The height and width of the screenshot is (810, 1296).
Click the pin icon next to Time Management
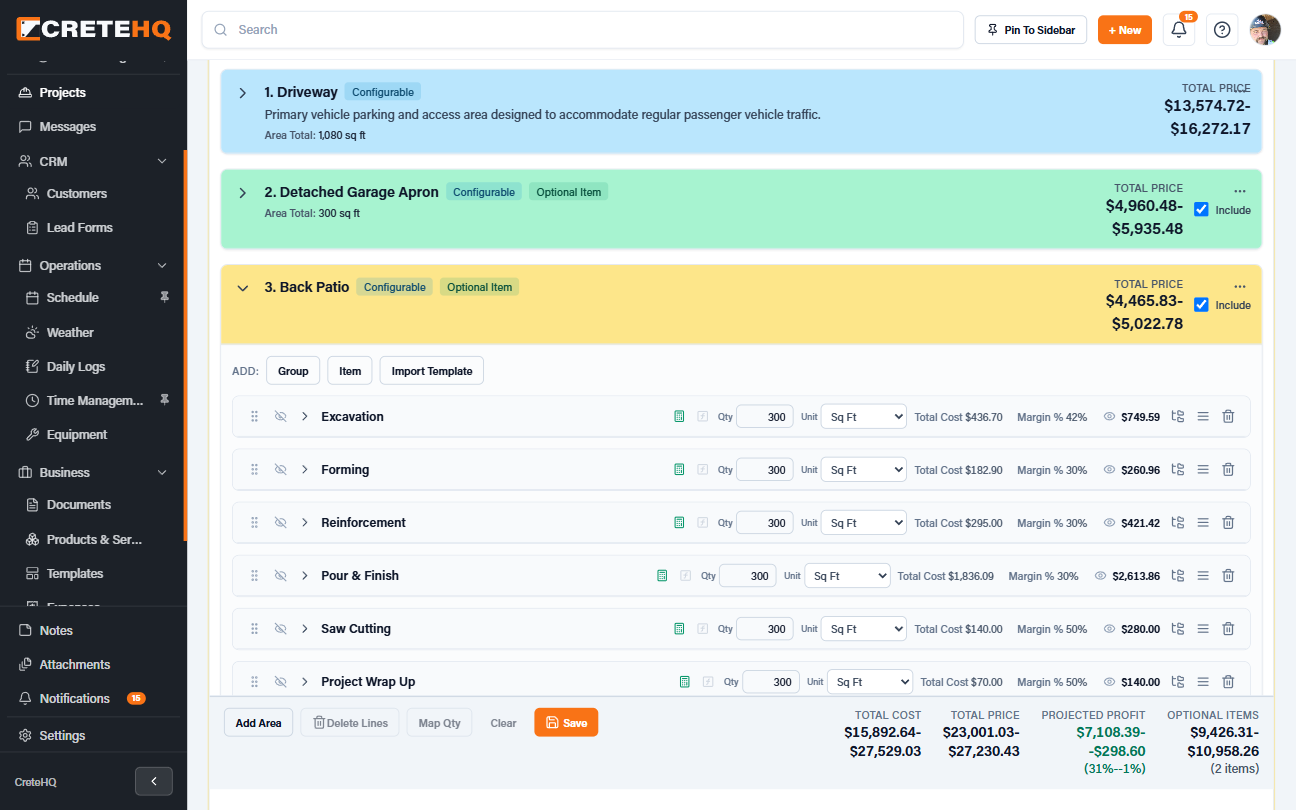(x=165, y=400)
